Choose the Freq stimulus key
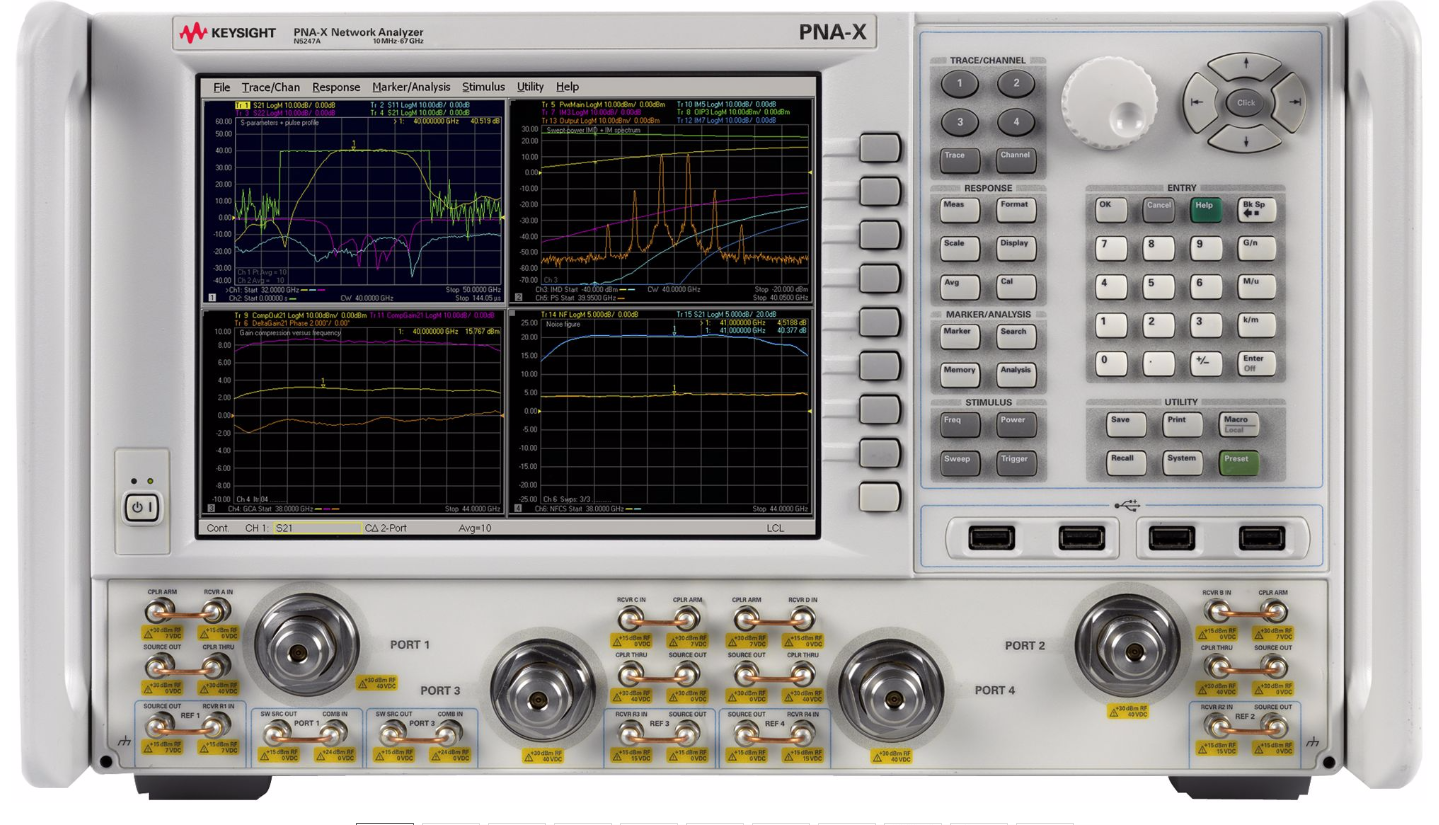Screen dimensions: 1439x825 (x=959, y=425)
